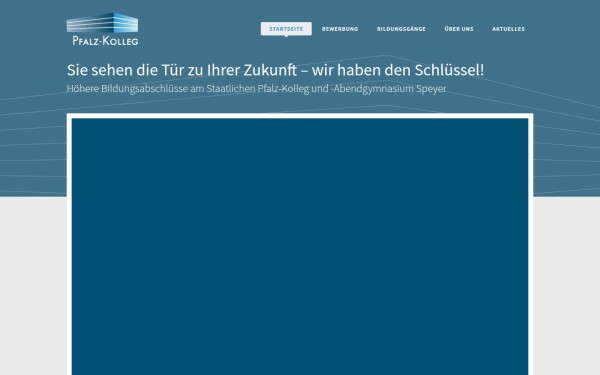This screenshot has height=375, width=600.
Task: Go to the Bewerbung page
Action: (340, 29)
